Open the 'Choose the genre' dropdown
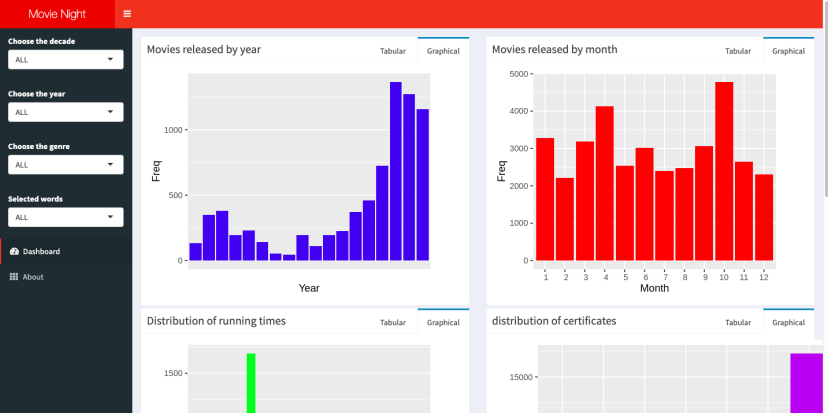The image size is (828, 413). [65, 165]
